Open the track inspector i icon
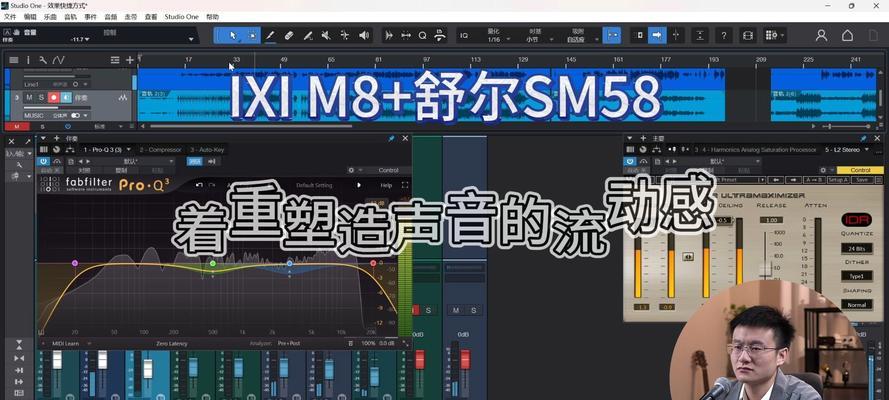 28,59
